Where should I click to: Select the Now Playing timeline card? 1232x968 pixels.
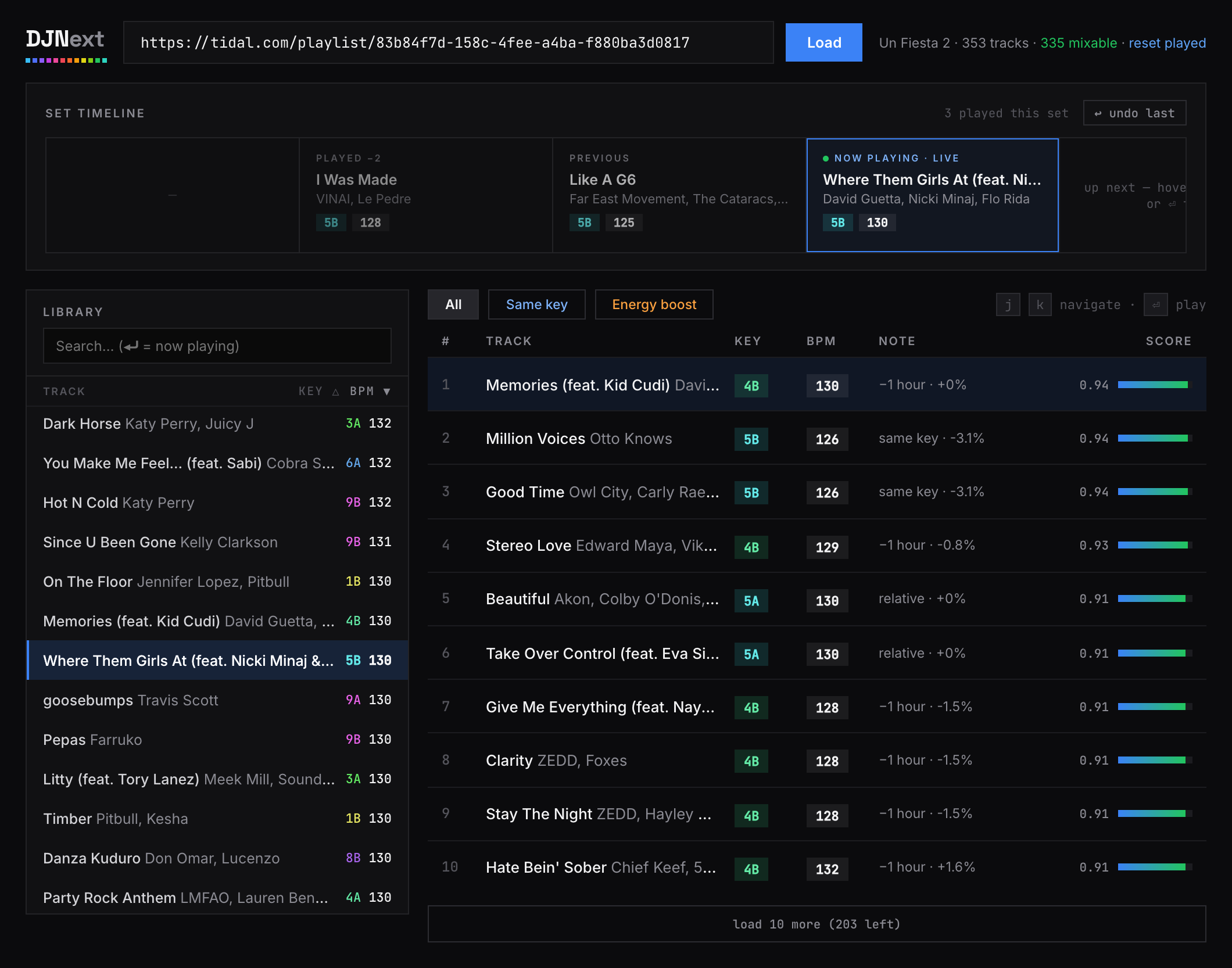[x=932, y=195]
